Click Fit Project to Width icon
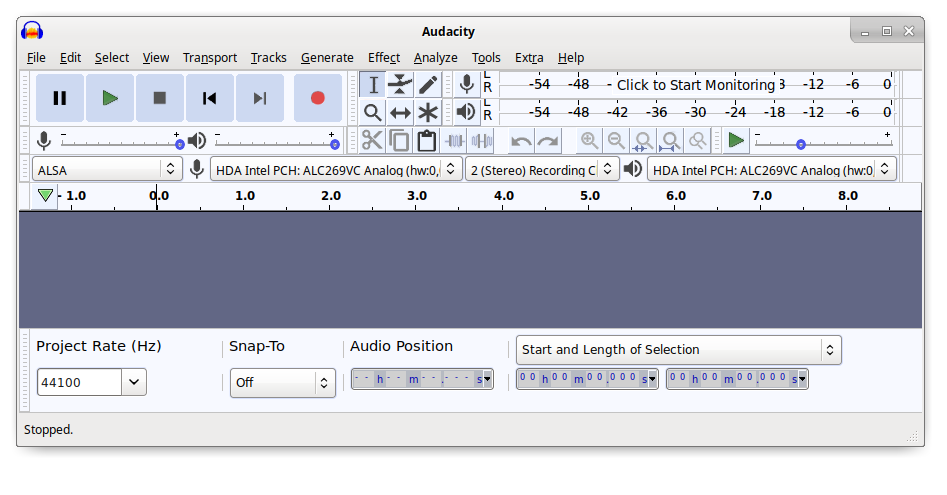The width and height of the screenshot is (947, 495). tap(670, 141)
